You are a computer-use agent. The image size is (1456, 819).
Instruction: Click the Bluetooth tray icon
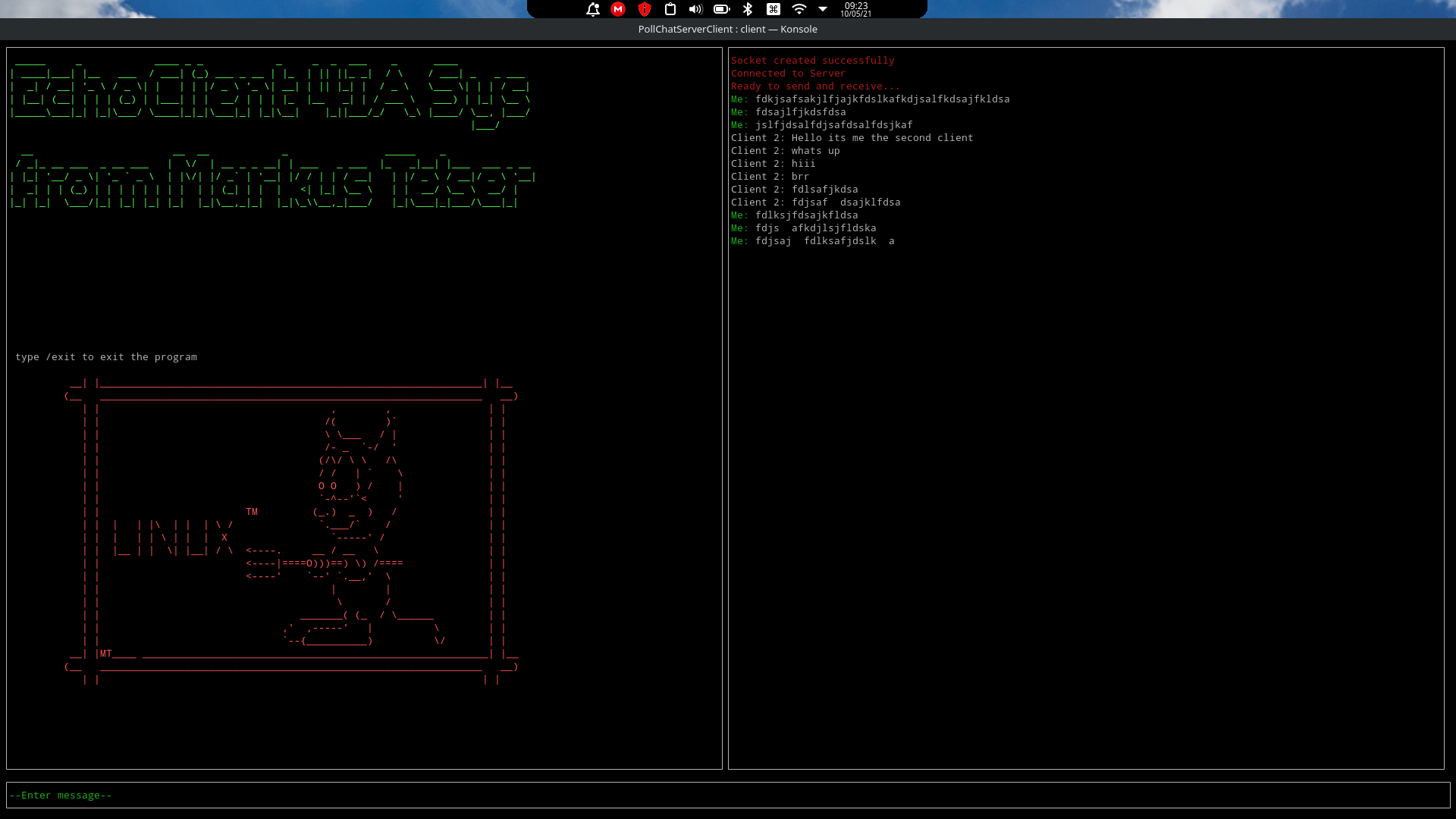[748, 9]
